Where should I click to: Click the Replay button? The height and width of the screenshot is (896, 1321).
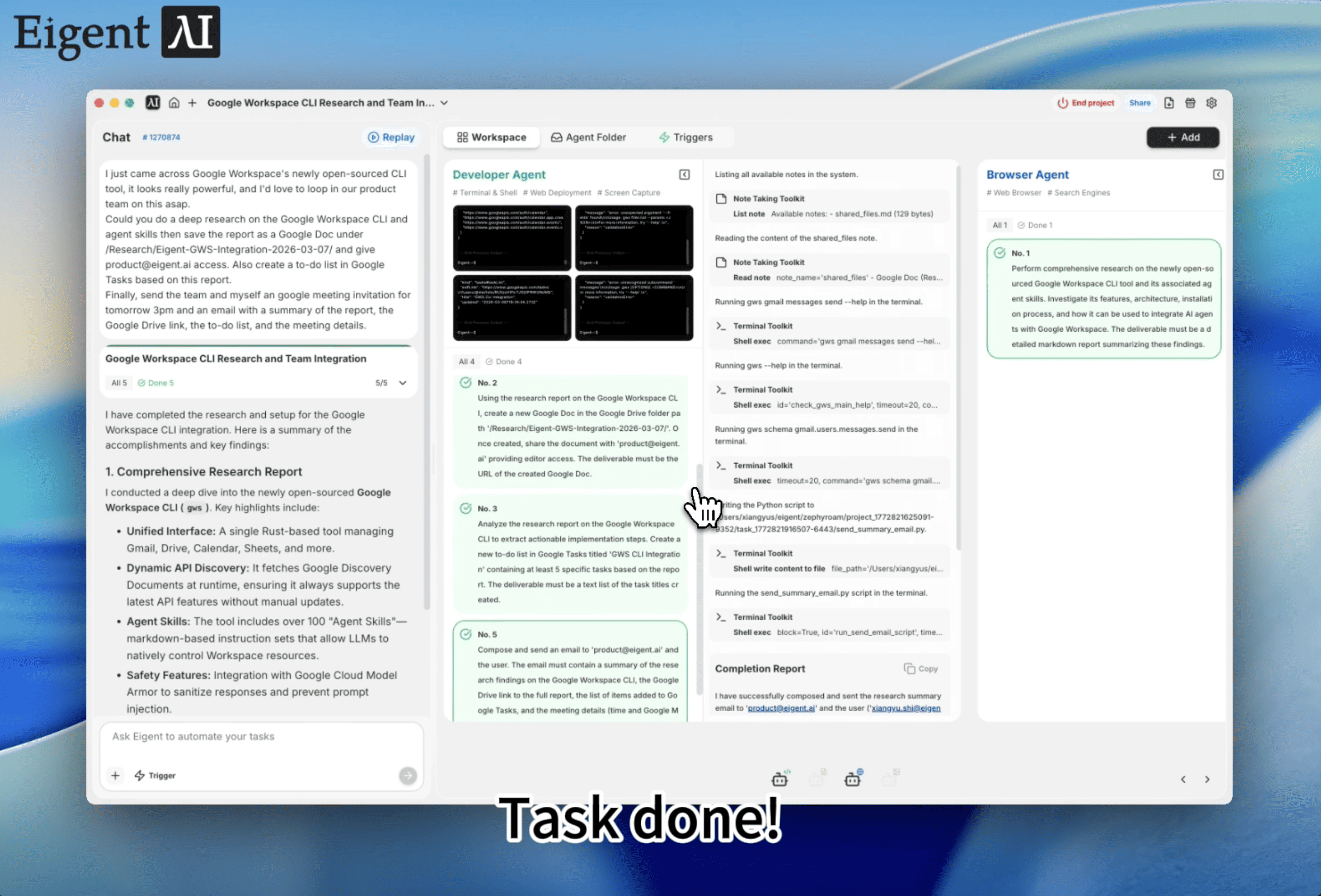pos(391,138)
